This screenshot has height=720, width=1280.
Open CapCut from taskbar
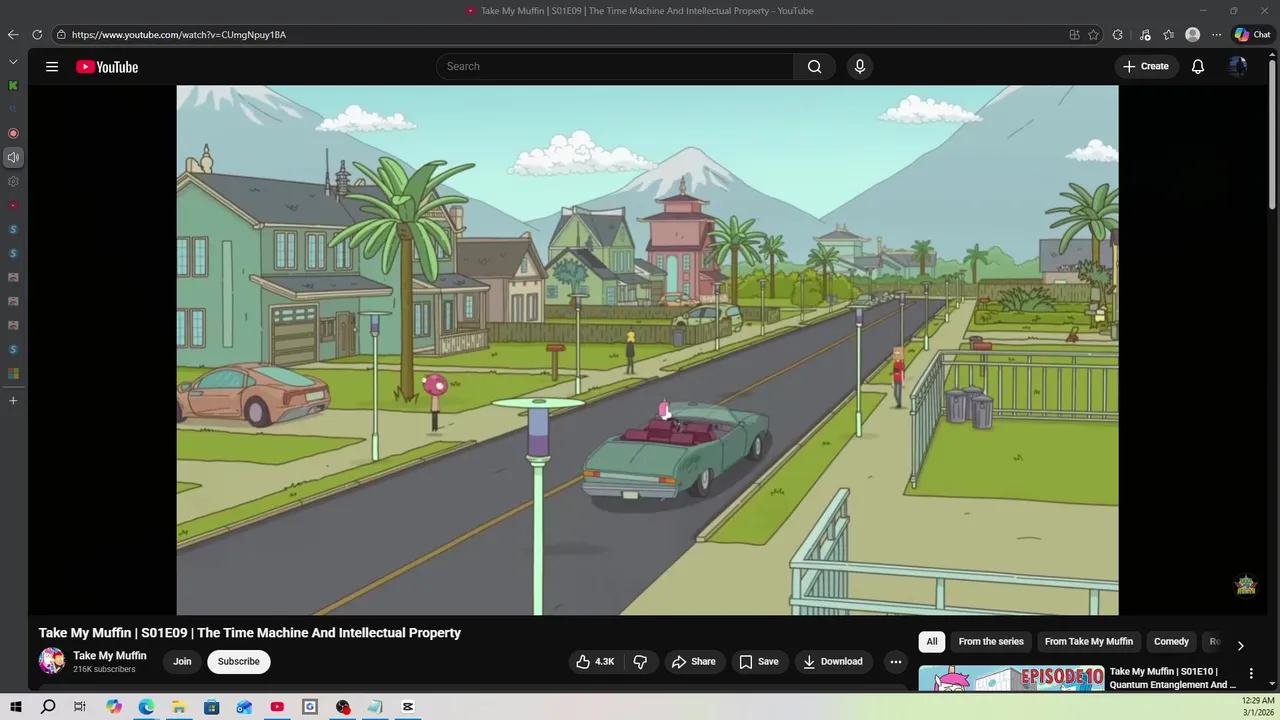click(x=408, y=707)
